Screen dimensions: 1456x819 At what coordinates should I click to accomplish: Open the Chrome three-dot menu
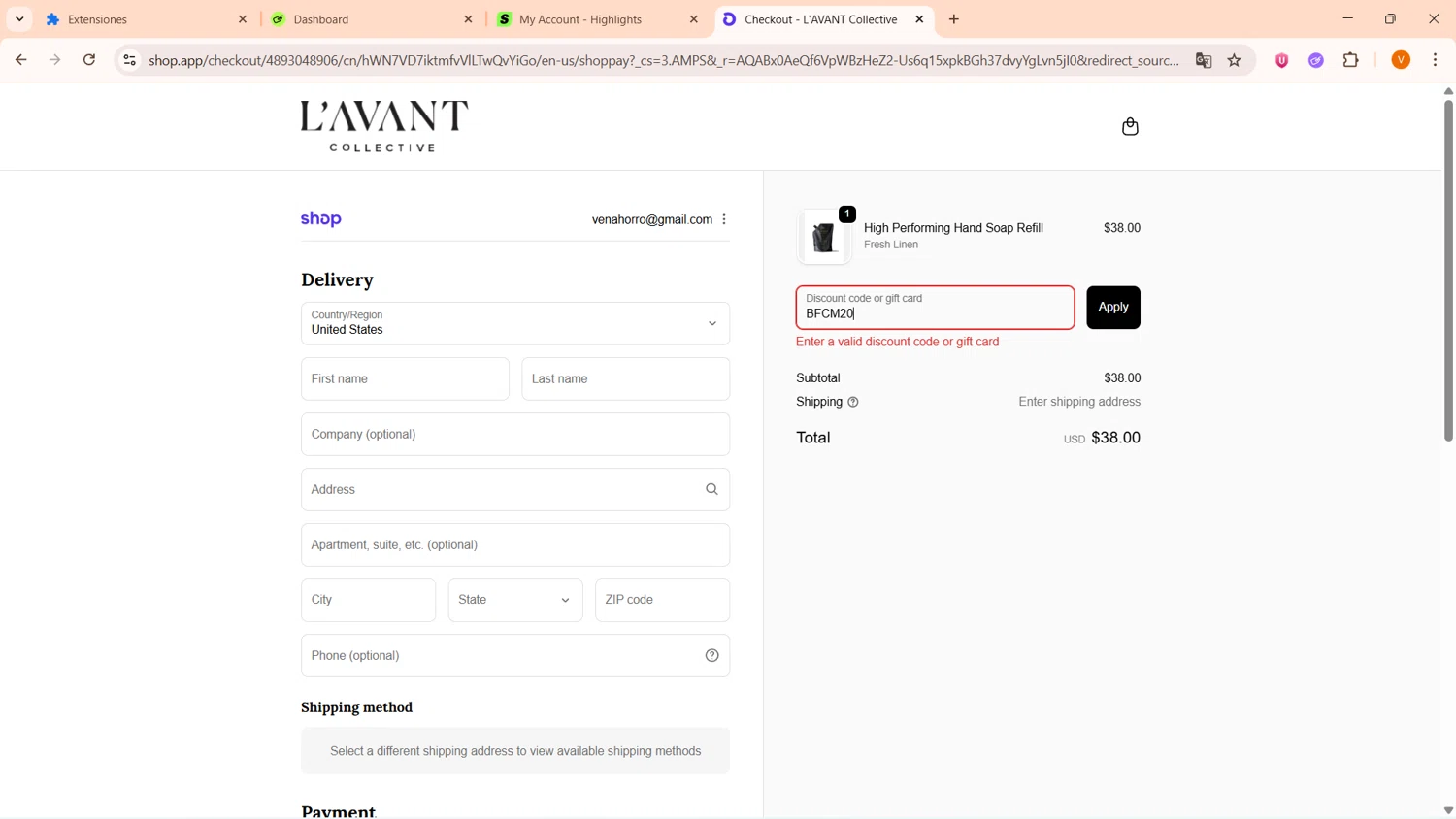click(x=1436, y=60)
